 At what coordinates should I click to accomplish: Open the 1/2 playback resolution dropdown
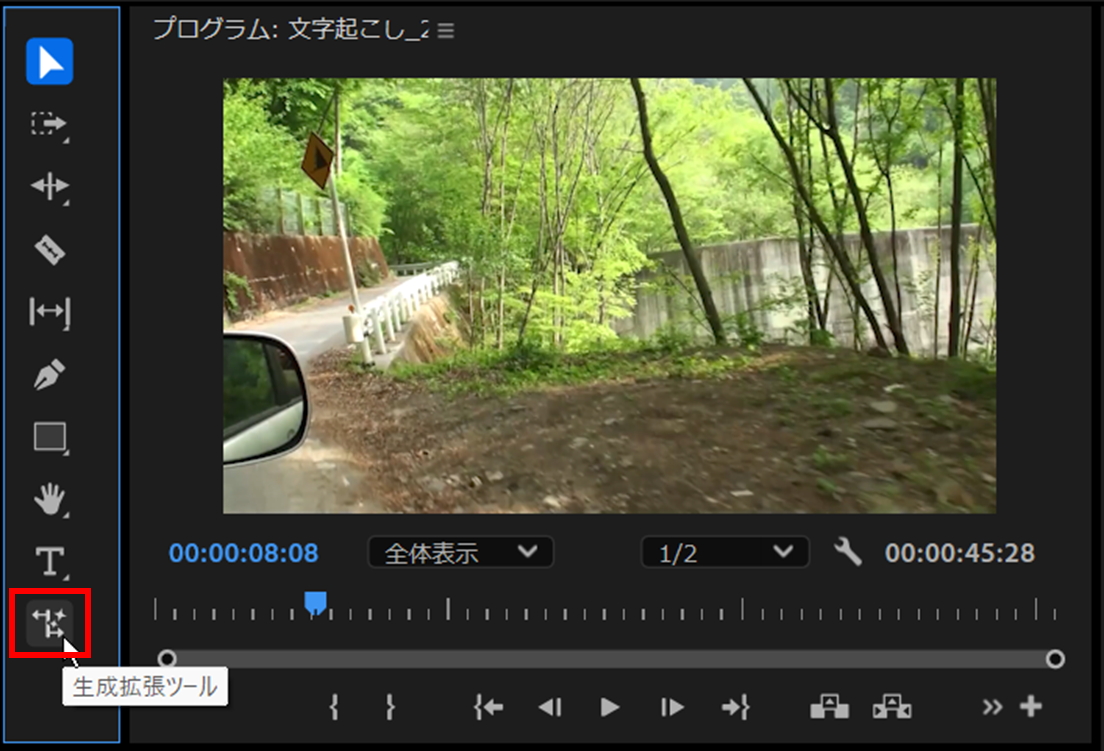coord(724,552)
